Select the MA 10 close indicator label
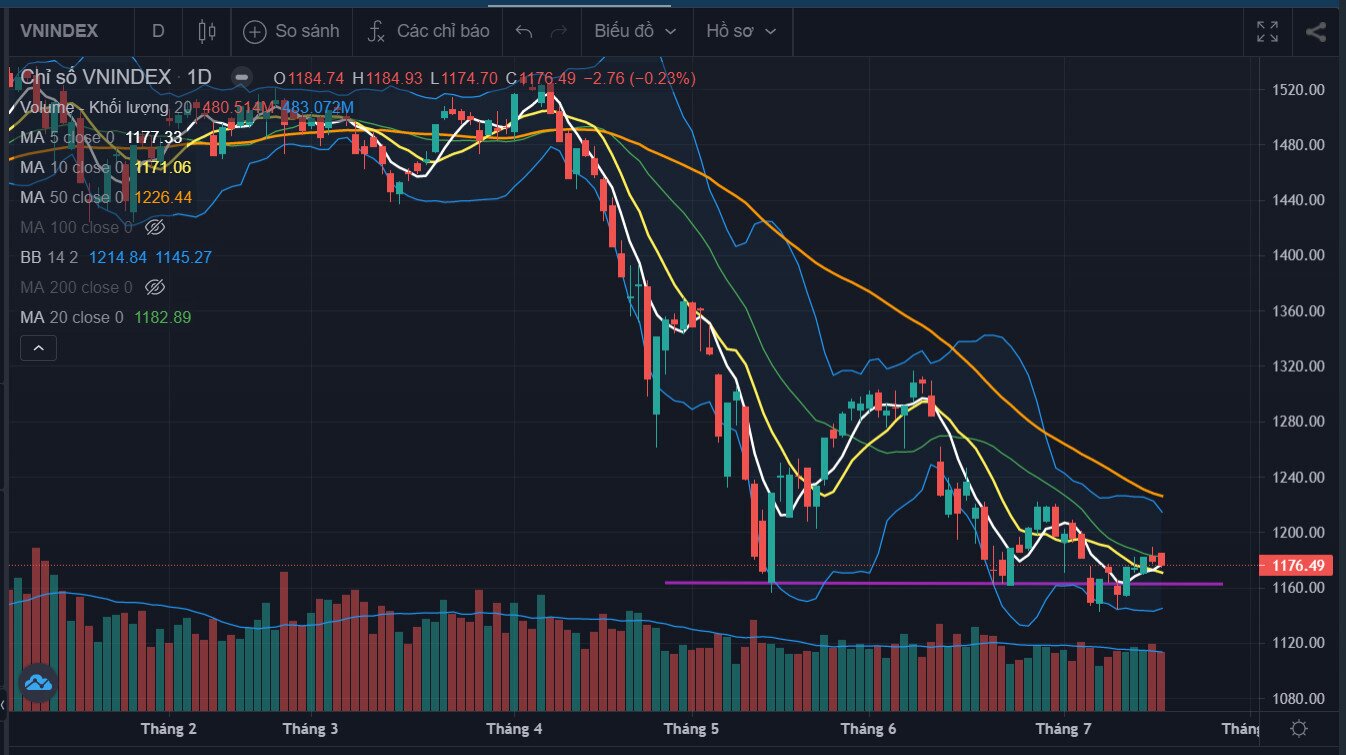 pyautogui.click(x=71, y=167)
